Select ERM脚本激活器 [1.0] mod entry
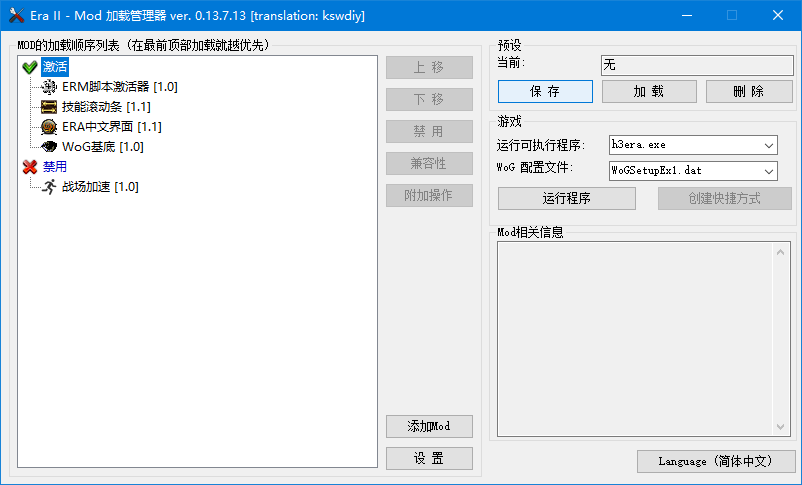 pyautogui.click(x=120, y=87)
